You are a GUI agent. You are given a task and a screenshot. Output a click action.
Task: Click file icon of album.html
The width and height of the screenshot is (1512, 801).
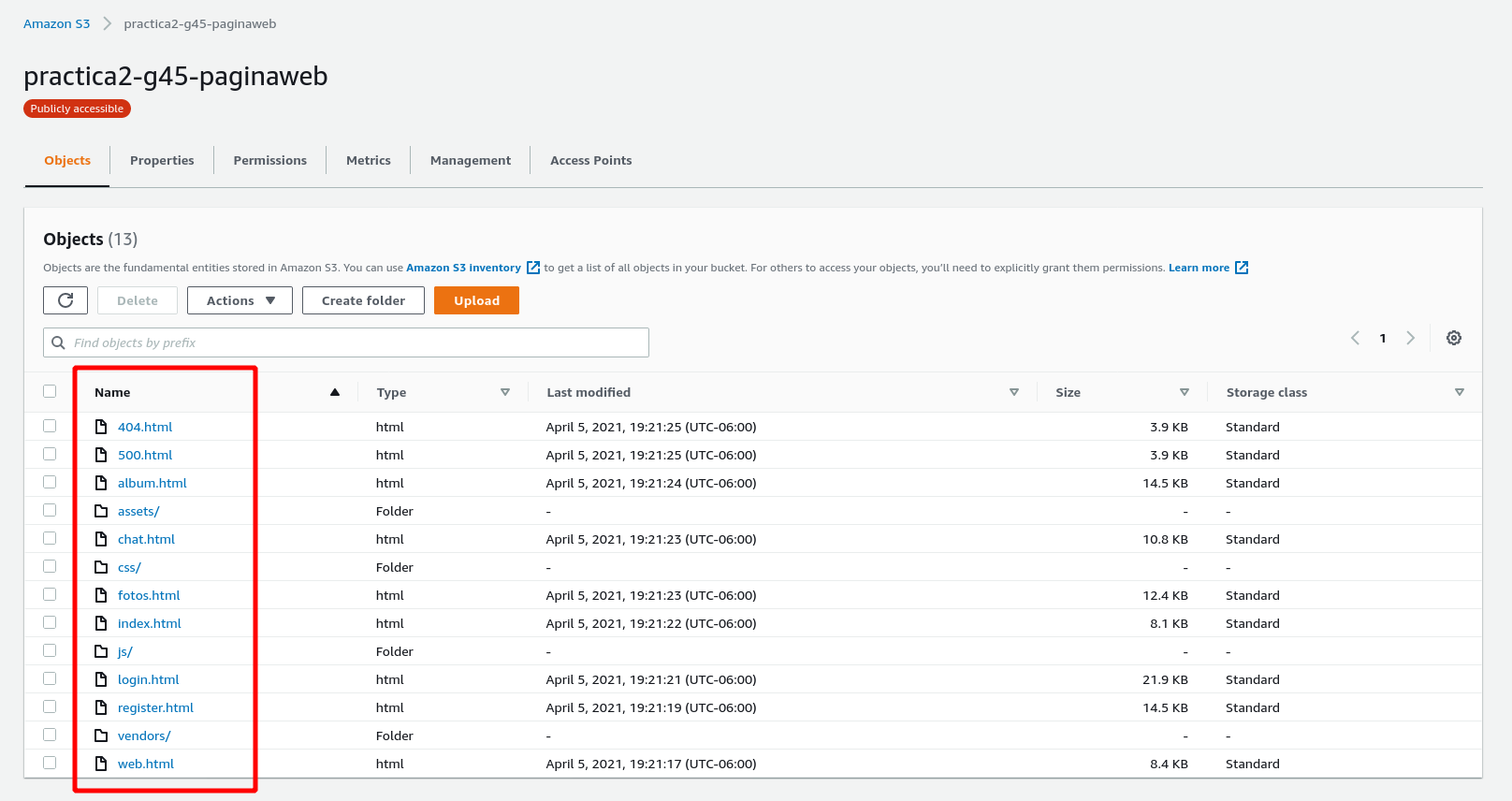click(x=101, y=483)
